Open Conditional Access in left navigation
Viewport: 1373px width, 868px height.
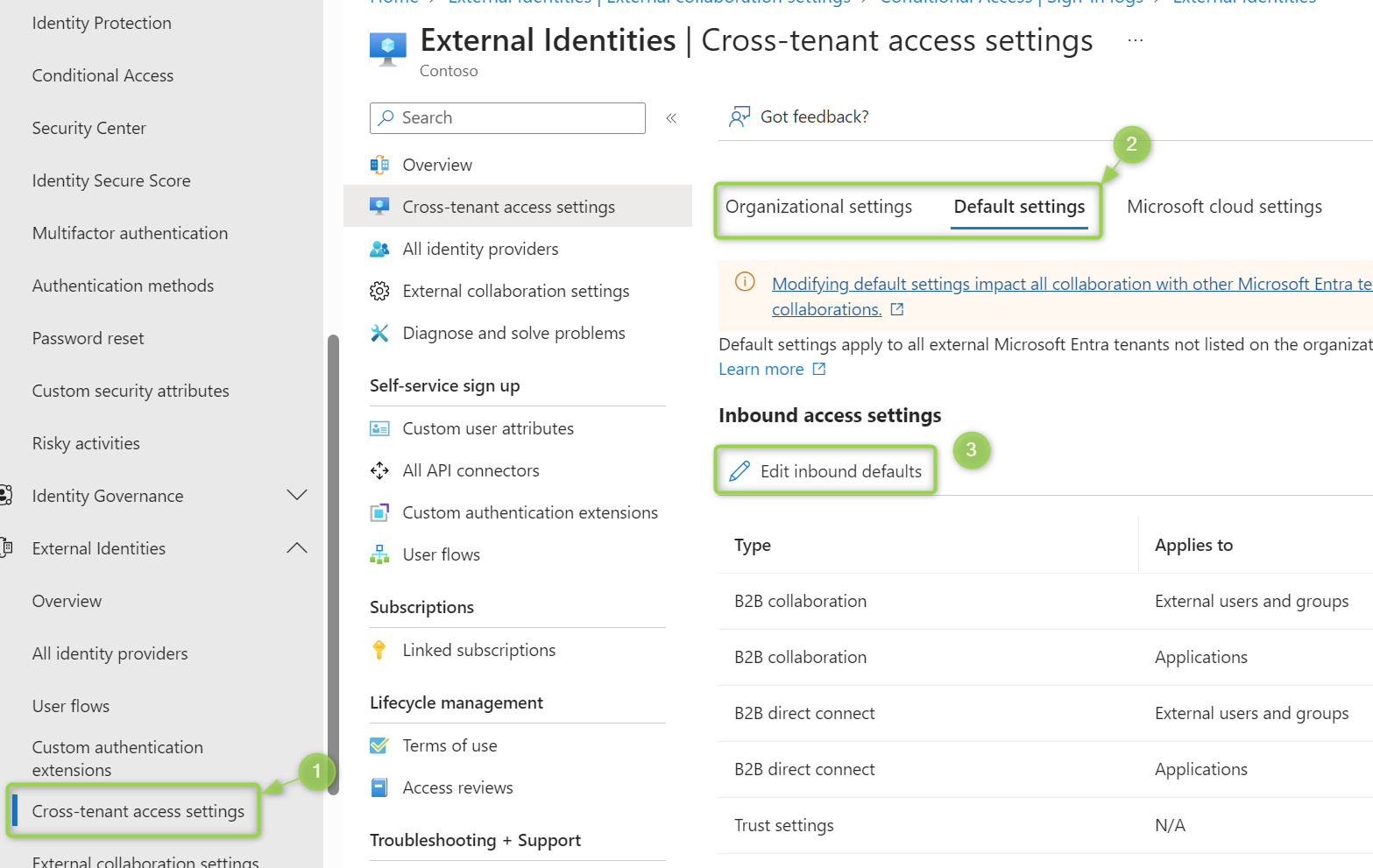click(103, 75)
